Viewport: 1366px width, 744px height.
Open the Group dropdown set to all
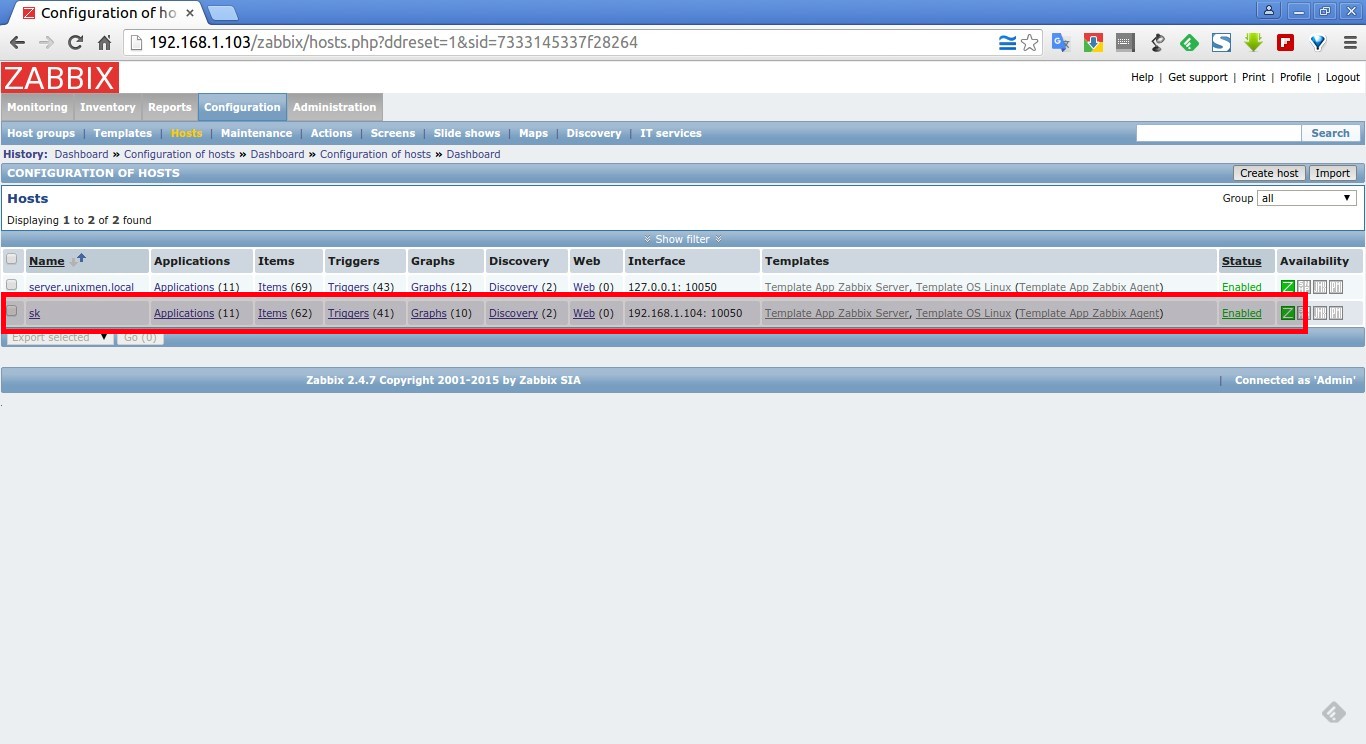1307,198
